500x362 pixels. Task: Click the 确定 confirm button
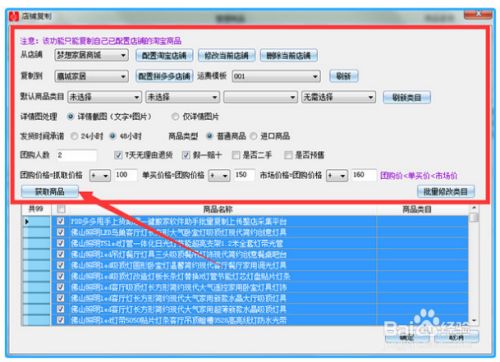point(406,337)
